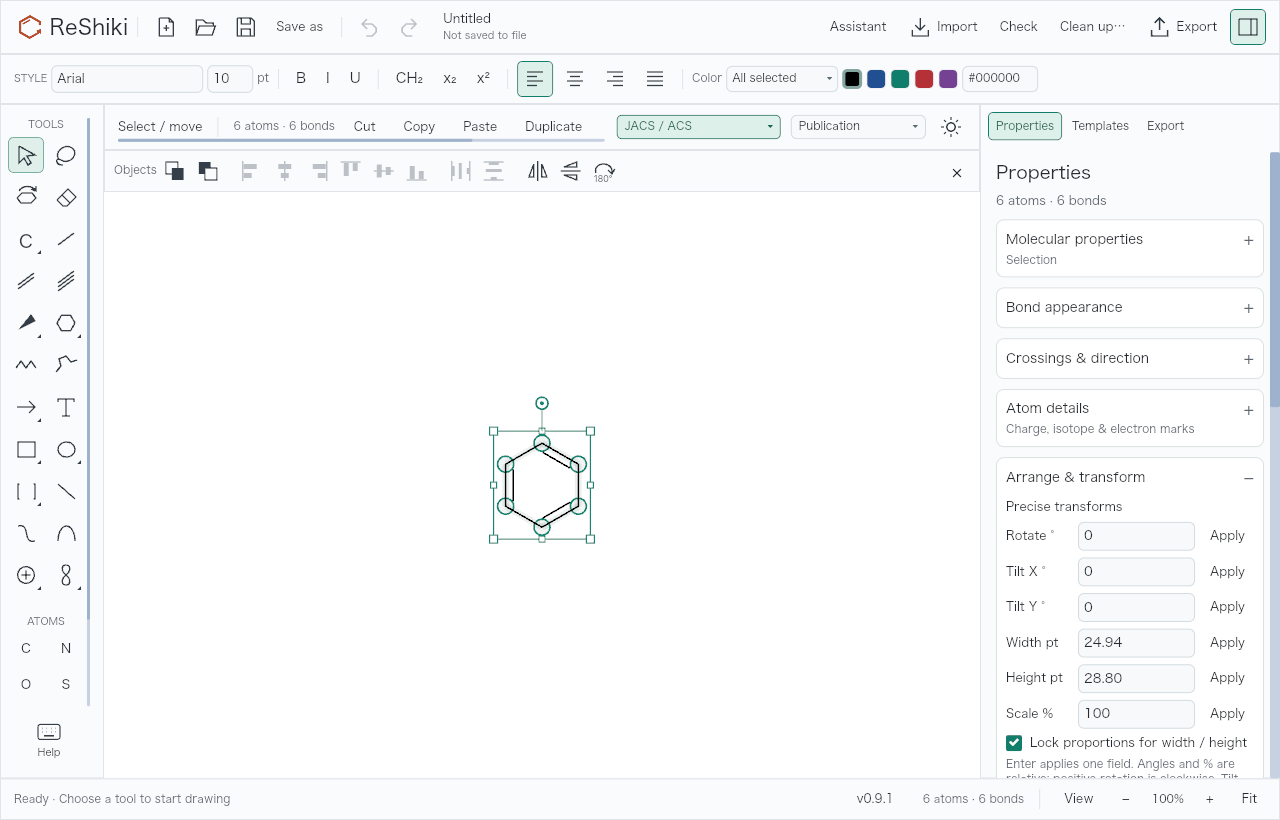Viewport: 1280px width, 820px height.
Task: Select the reaction arrow tool
Action: pos(26,407)
